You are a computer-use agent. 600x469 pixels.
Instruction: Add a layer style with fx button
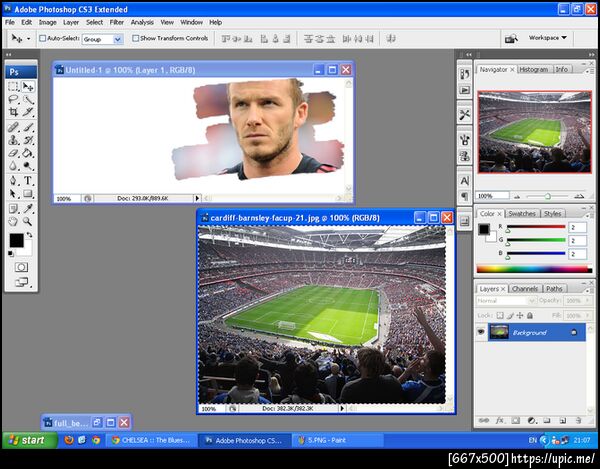pyautogui.click(x=500, y=420)
